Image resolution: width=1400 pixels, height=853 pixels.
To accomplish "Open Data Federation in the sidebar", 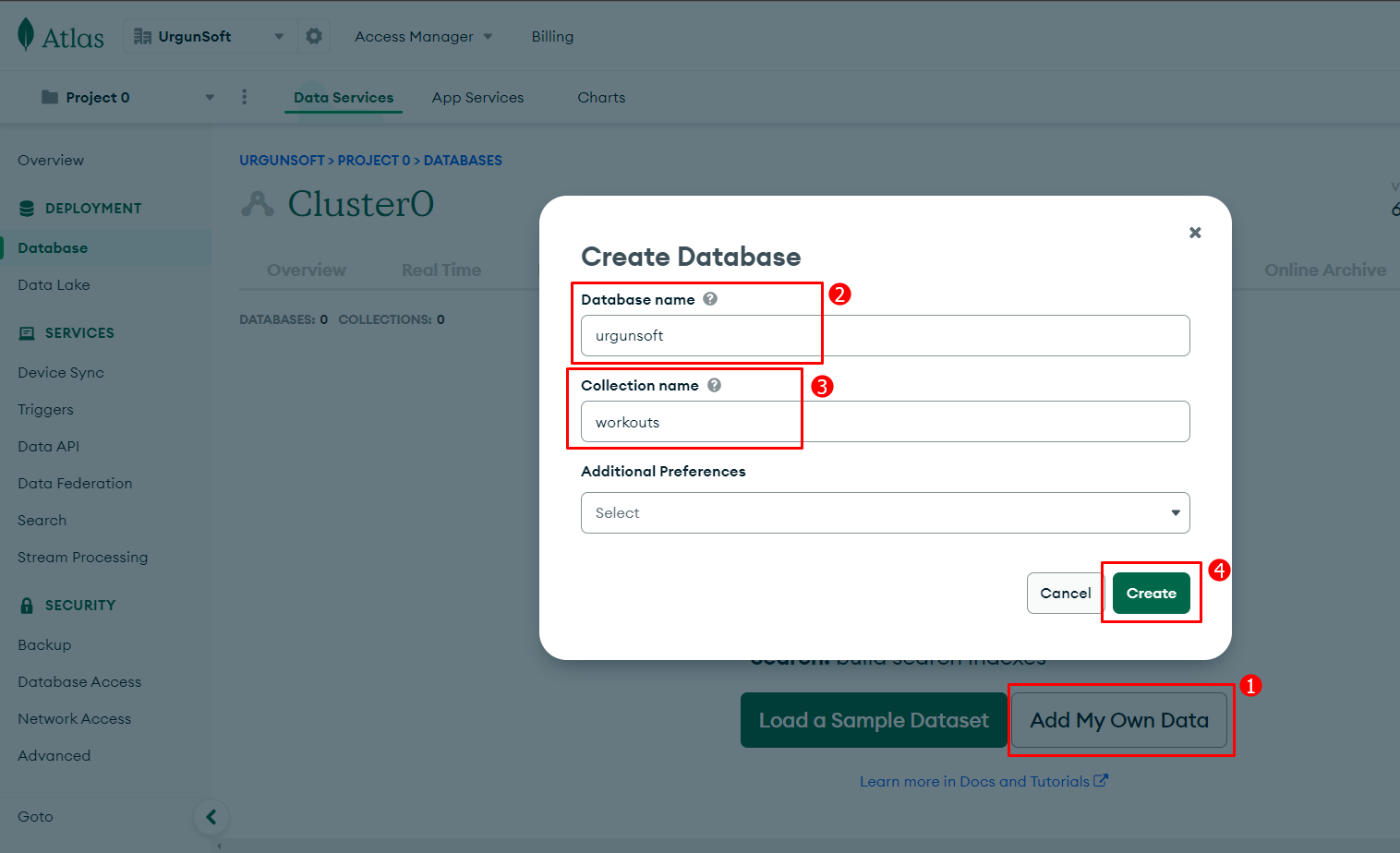I will coord(75,484).
